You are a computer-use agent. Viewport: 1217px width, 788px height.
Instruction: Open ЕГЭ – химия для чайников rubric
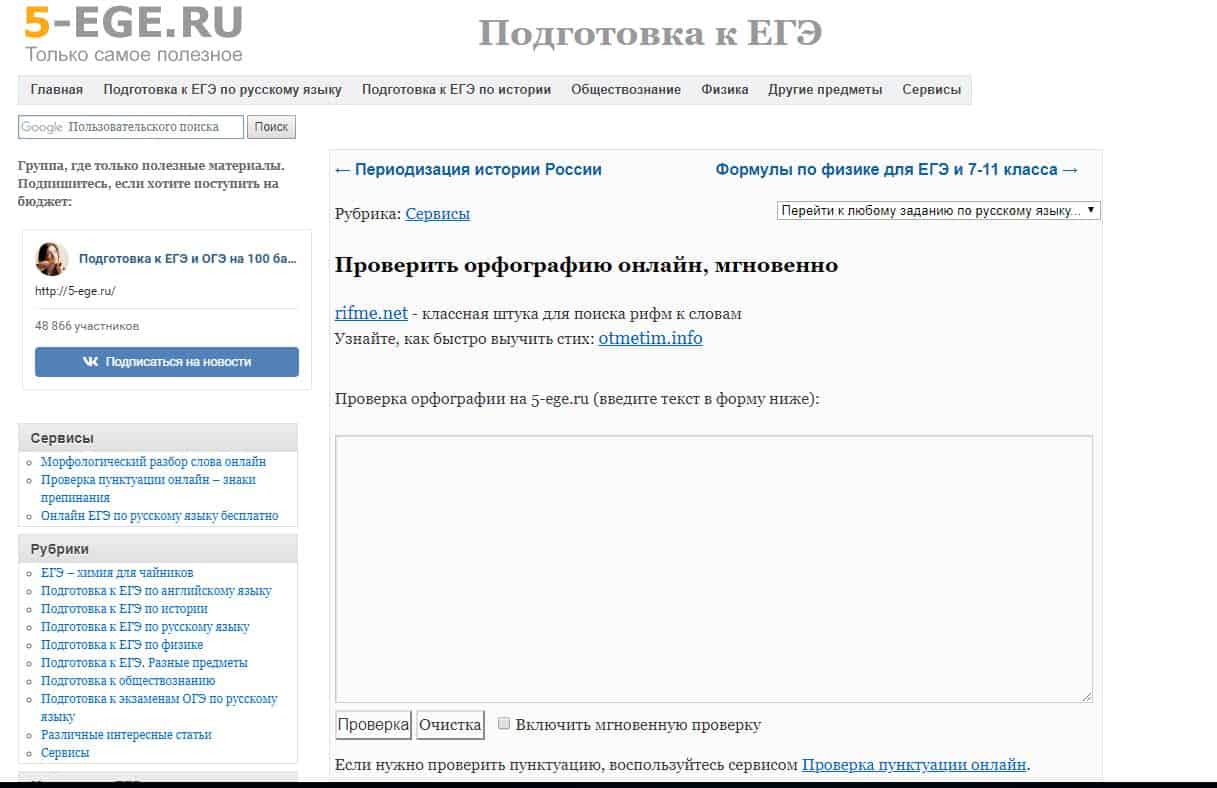click(x=117, y=573)
